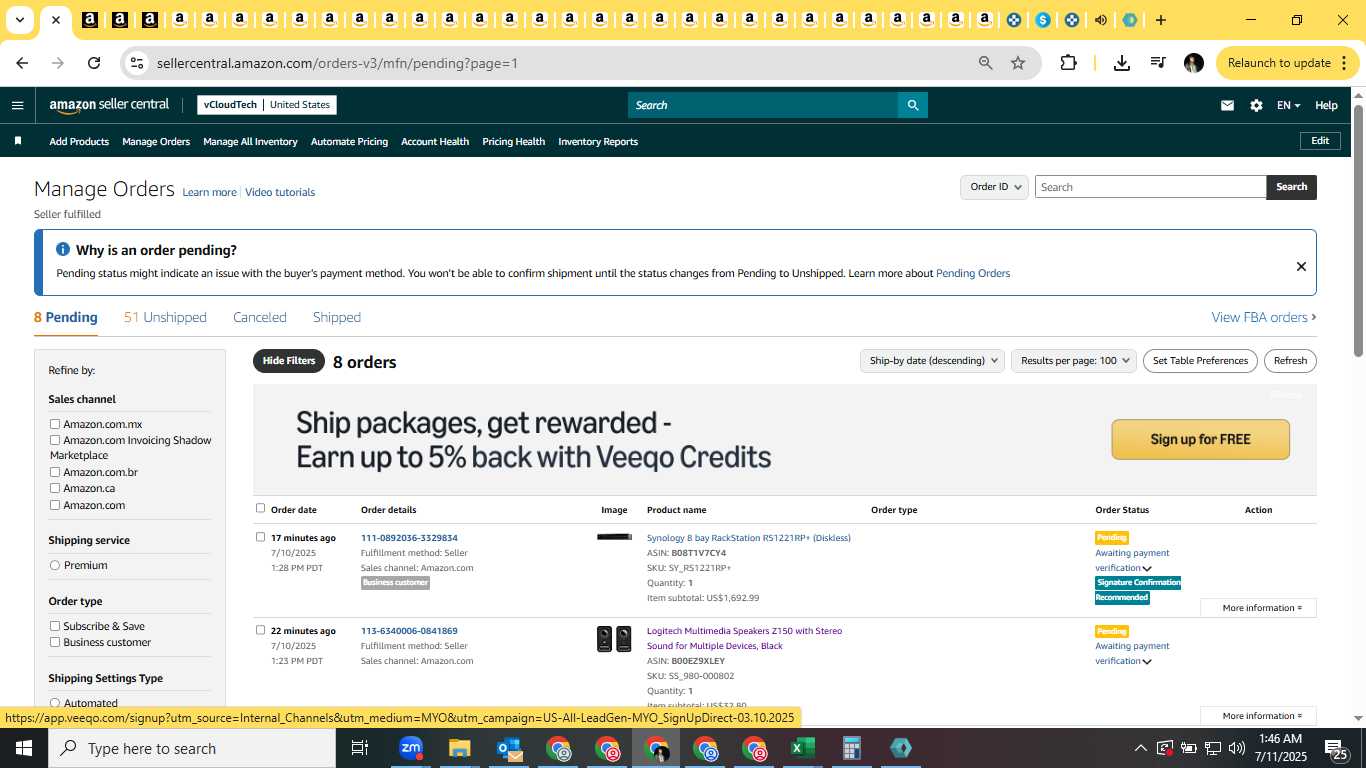1366x768 pixels.
Task: Expand Awaiting payment verification for Logitech order
Action: point(1147,662)
